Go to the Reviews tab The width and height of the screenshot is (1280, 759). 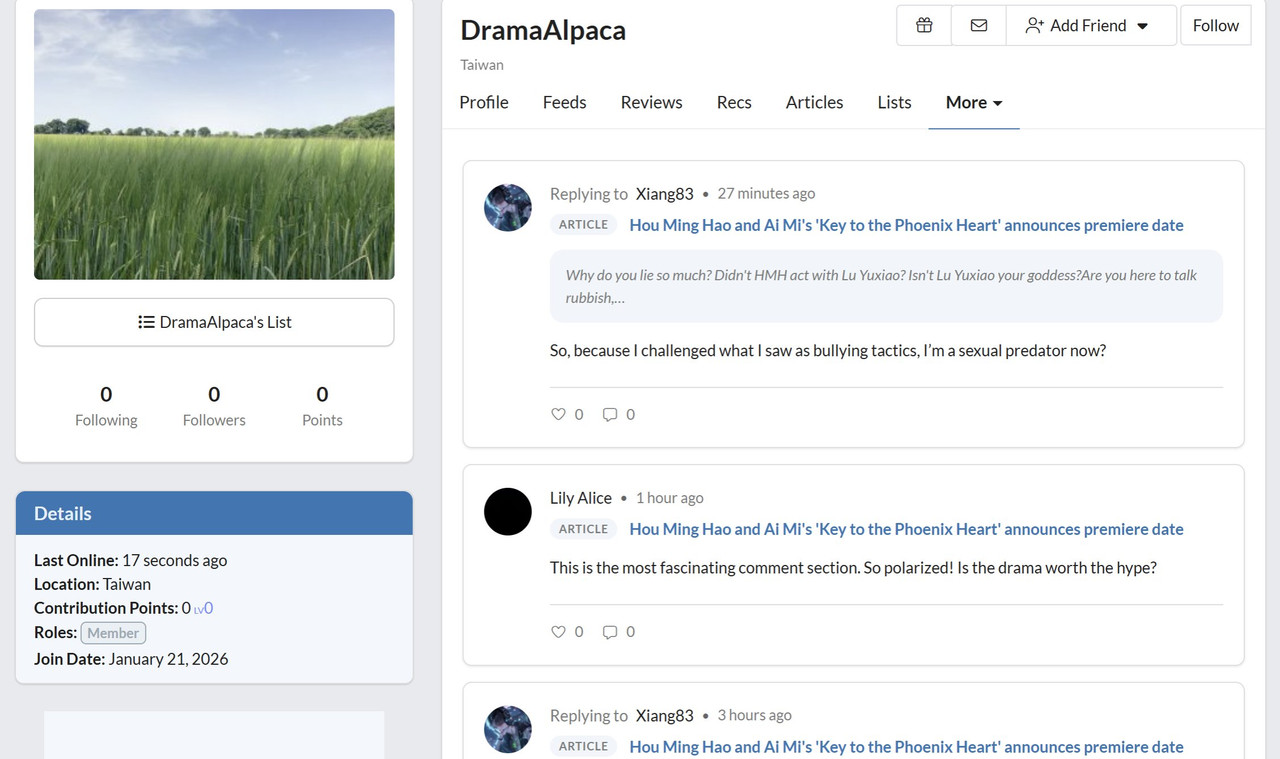click(652, 102)
